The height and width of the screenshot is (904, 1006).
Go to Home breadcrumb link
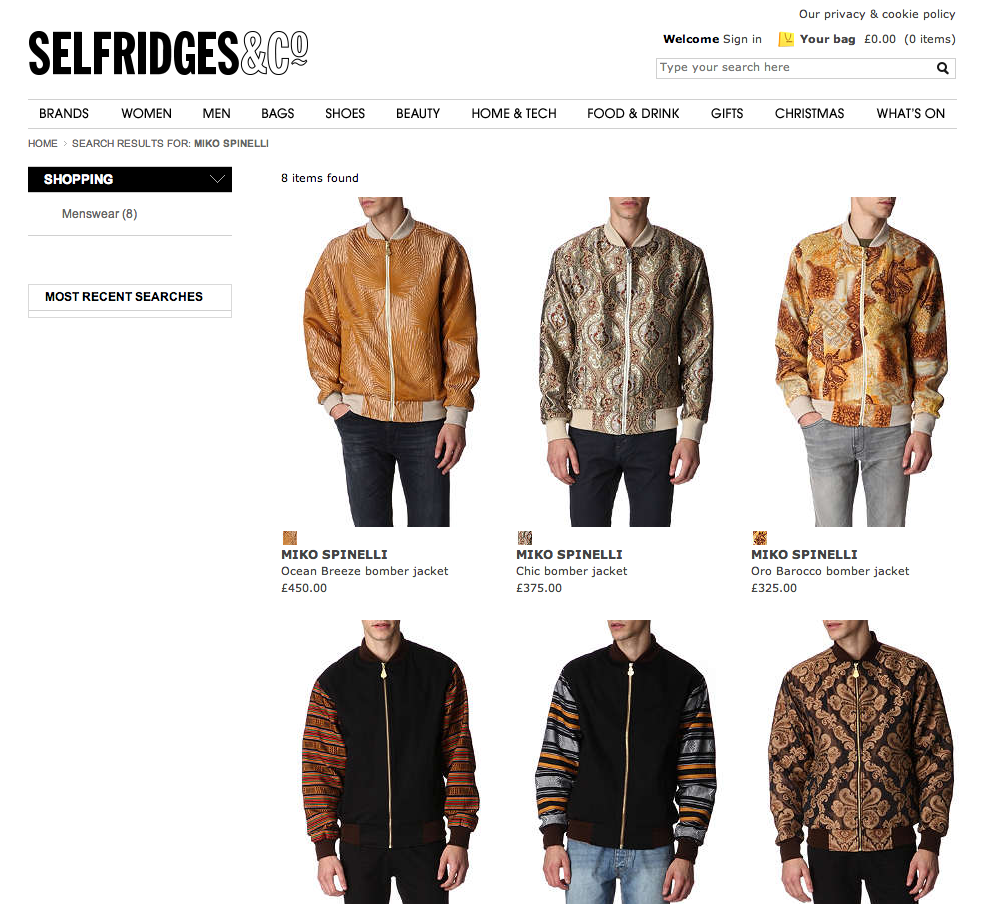coord(42,144)
